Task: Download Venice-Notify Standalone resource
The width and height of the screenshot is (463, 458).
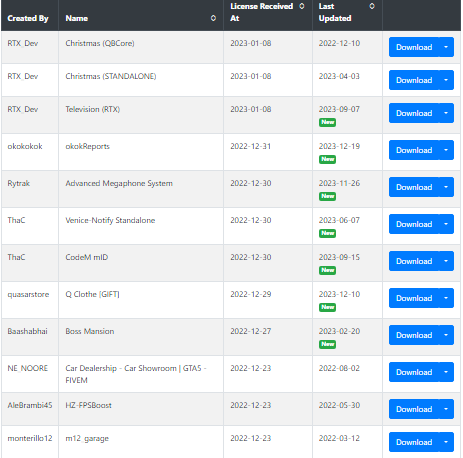Action: (414, 224)
